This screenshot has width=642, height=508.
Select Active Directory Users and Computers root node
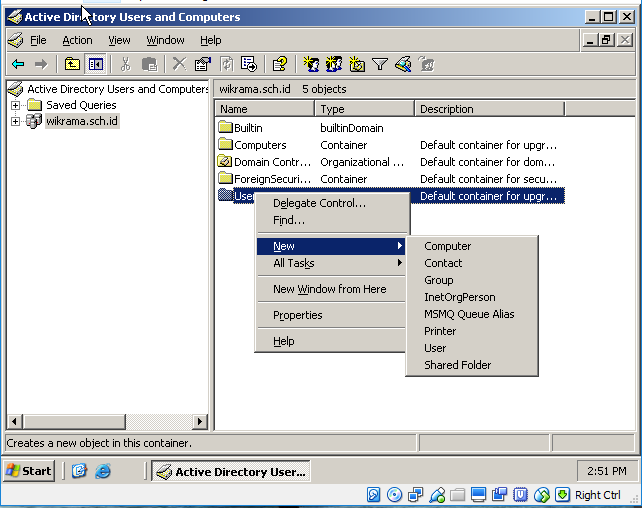click(x=118, y=89)
